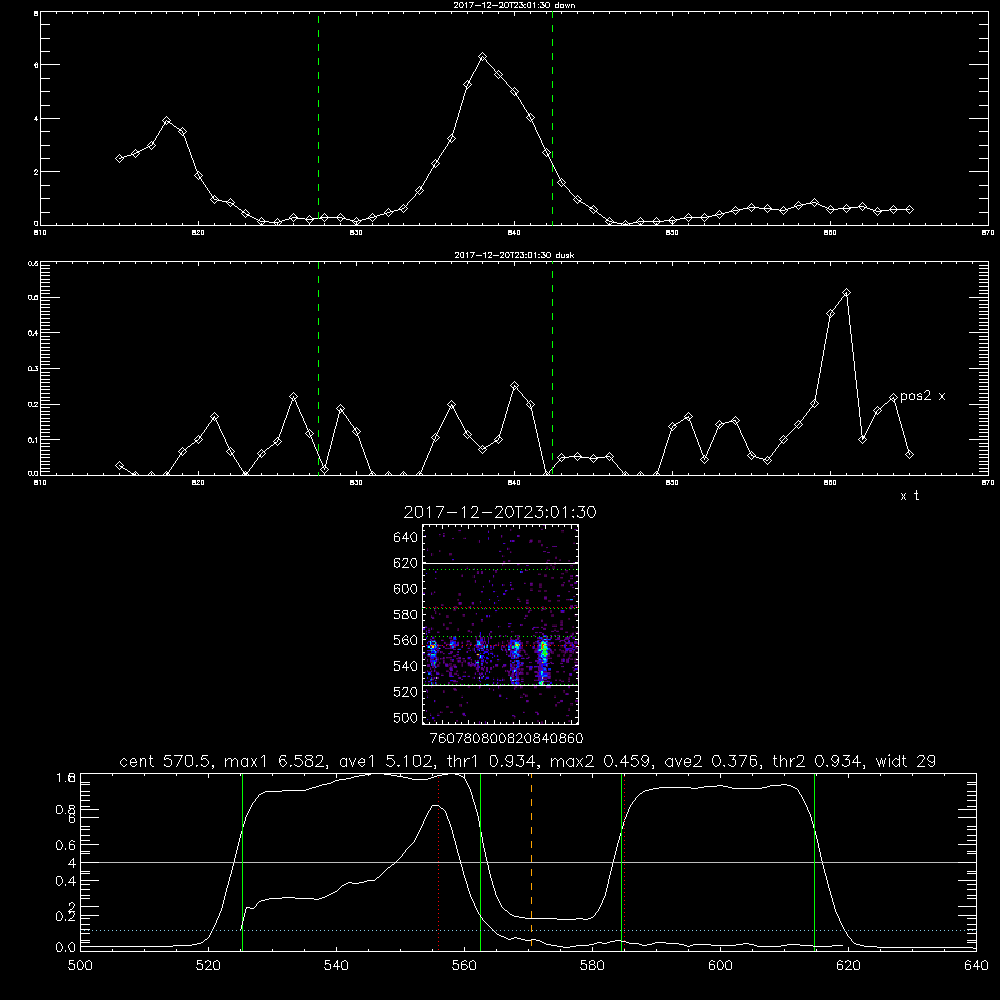Click the right green dashed line in dusk plot
Image resolution: width=1000 pixels, height=1000 pixels.
(552, 369)
